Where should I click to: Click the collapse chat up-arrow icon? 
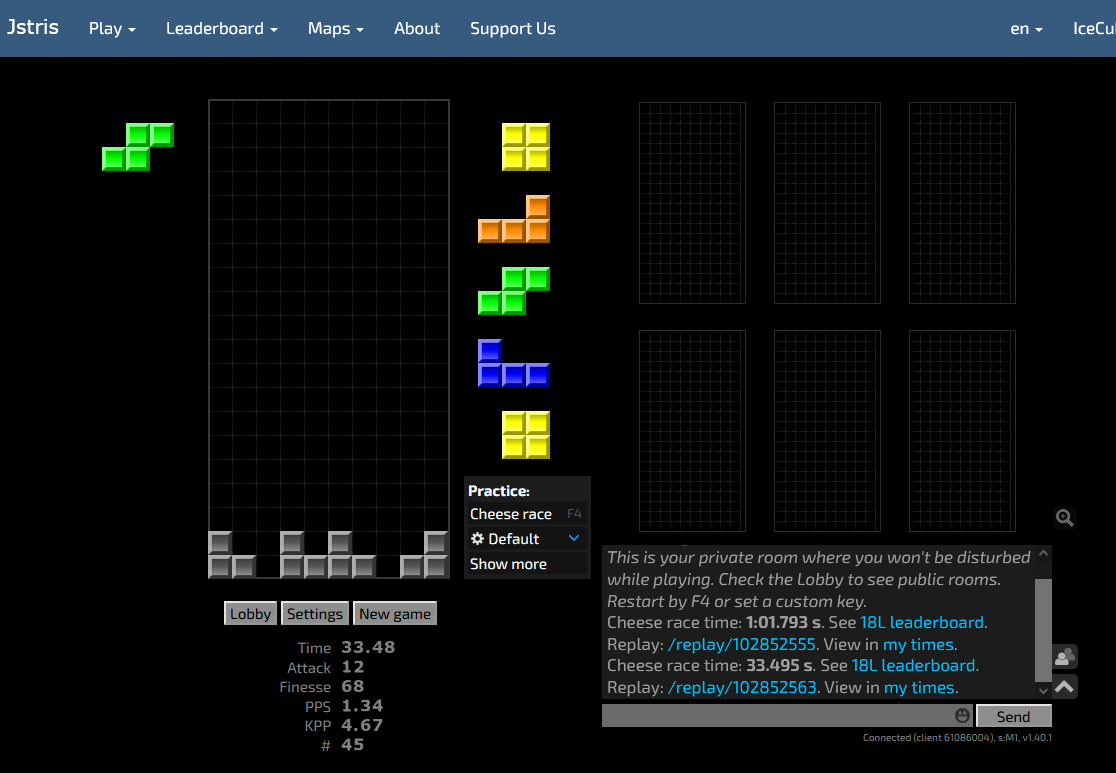[1064, 686]
